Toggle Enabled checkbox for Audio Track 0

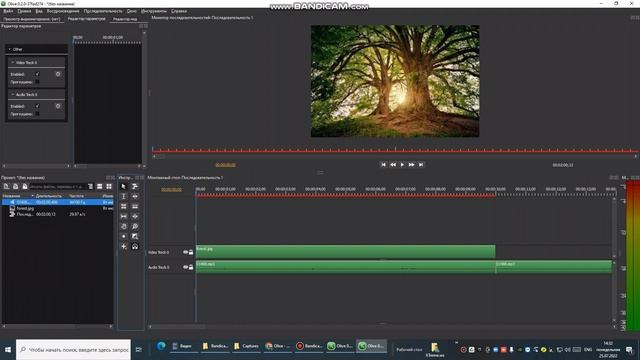pos(37,106)
